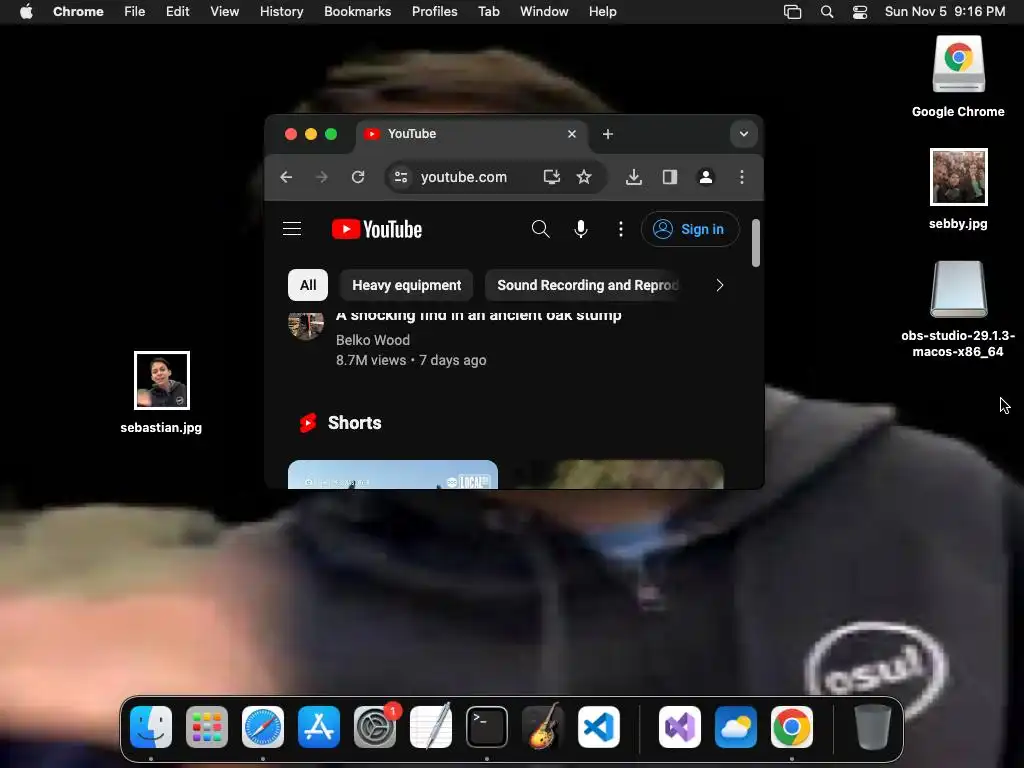Close the YouTube tab
The width and height of the screenshot is (1024, 768).
coord(572,134)
